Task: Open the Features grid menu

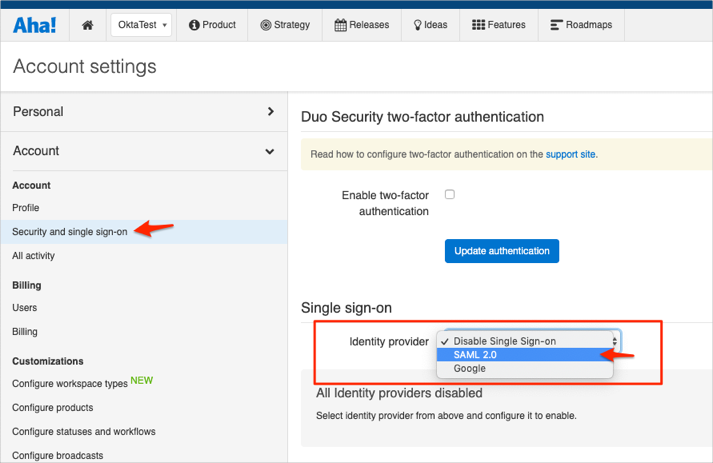Action: coord(498,25)
